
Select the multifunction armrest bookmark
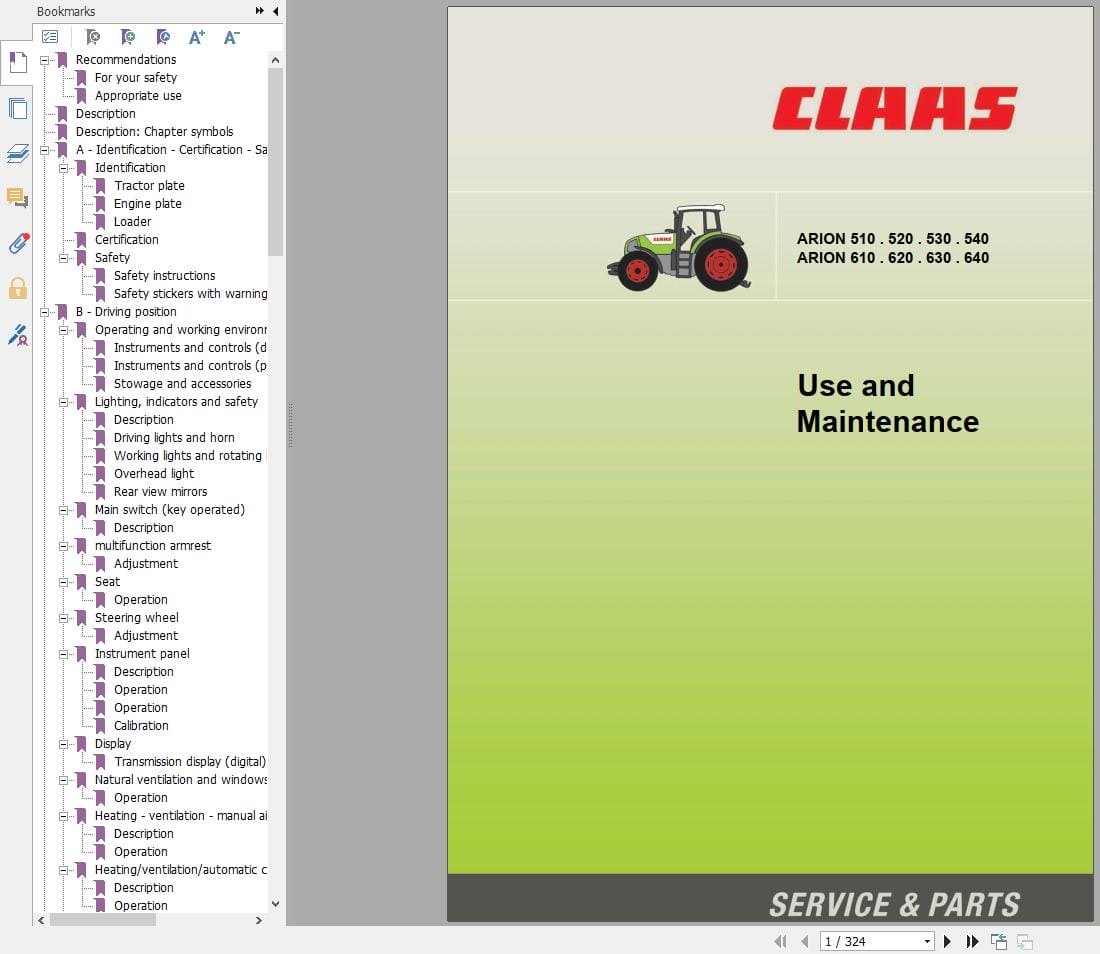click(153, 546)
